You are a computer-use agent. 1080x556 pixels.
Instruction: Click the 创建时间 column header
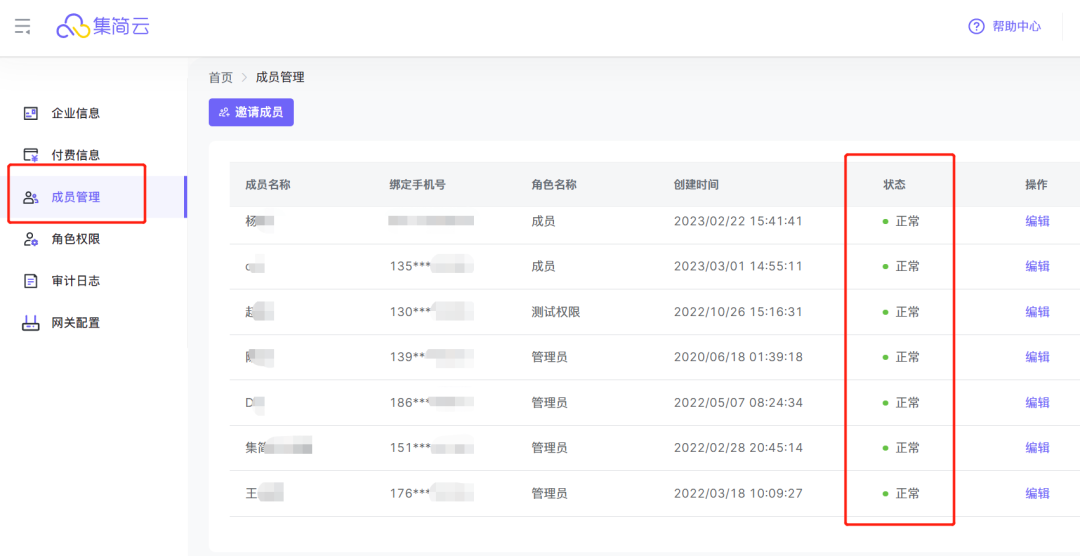pyautogui.click(x=696, y=185)
